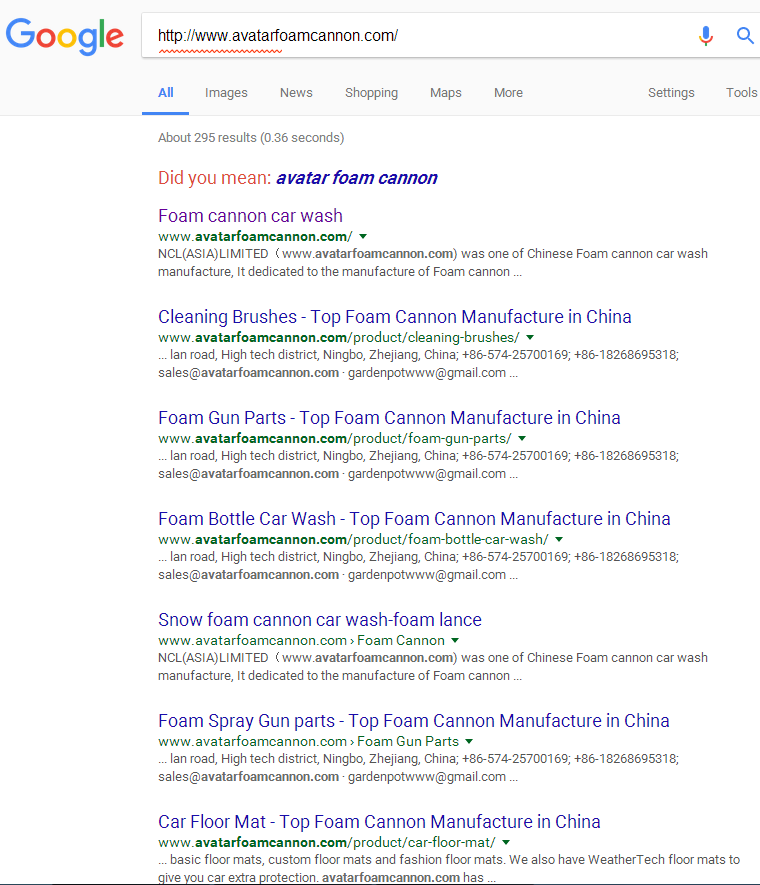Click 'www.avatarfoamcannon.com › Foam Gun Parts' breadcrumb
The height and width of the screenshot is (885, 760).
[309, 742]
